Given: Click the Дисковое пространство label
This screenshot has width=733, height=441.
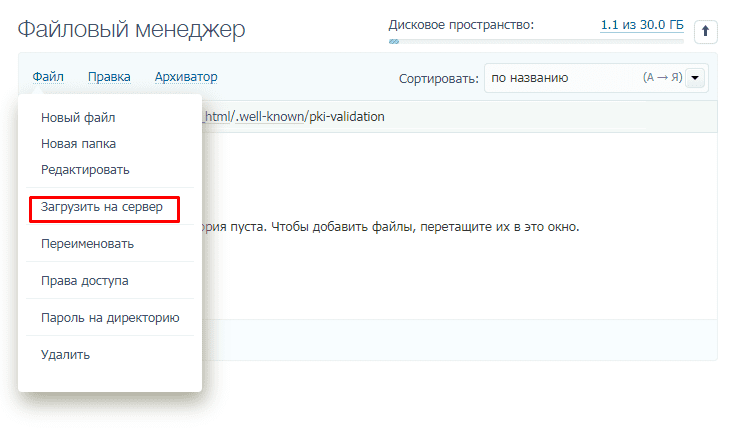Looking at the screenshot, I should point(461,25).
